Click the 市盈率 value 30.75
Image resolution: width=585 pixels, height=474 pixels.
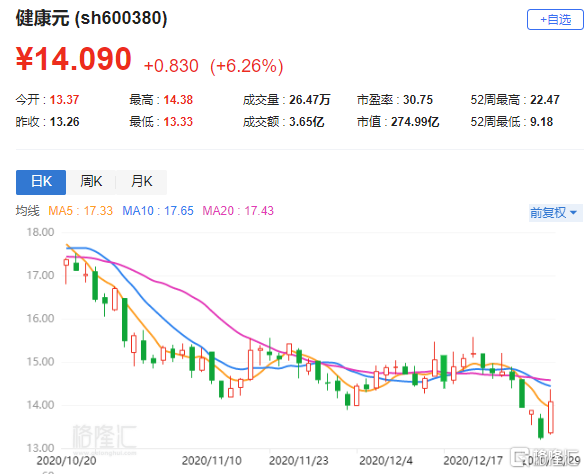pos(418,100)
